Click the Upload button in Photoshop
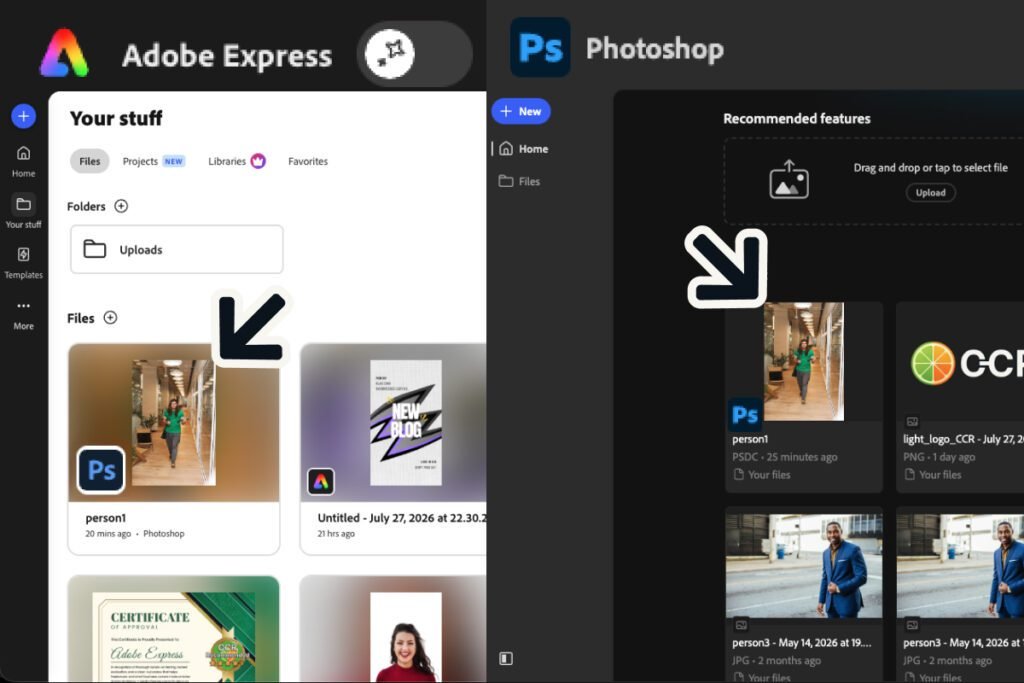 pyautogui.click(x=931, y=193)
